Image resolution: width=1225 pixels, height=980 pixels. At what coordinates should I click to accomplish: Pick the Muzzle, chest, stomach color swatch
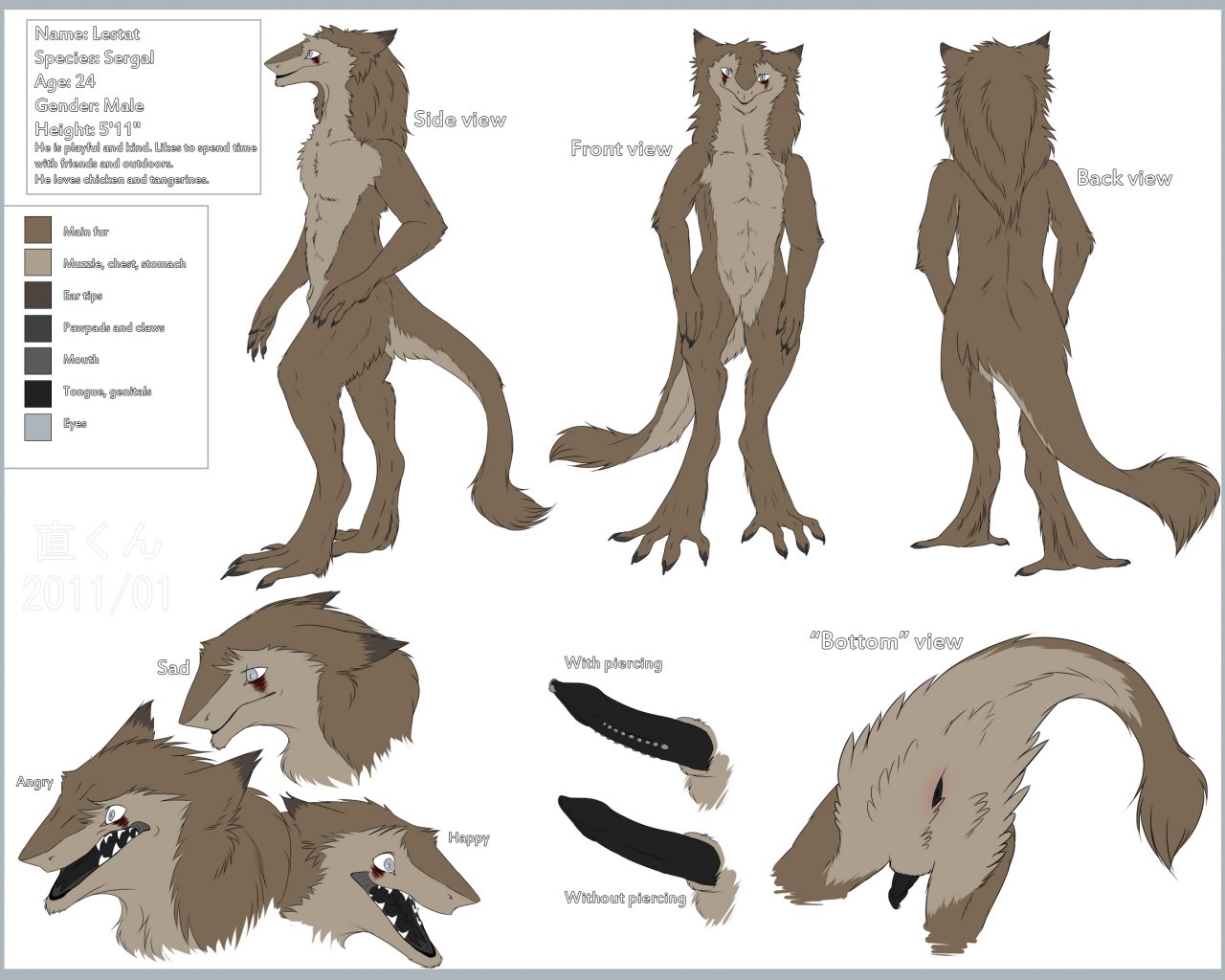37,262
